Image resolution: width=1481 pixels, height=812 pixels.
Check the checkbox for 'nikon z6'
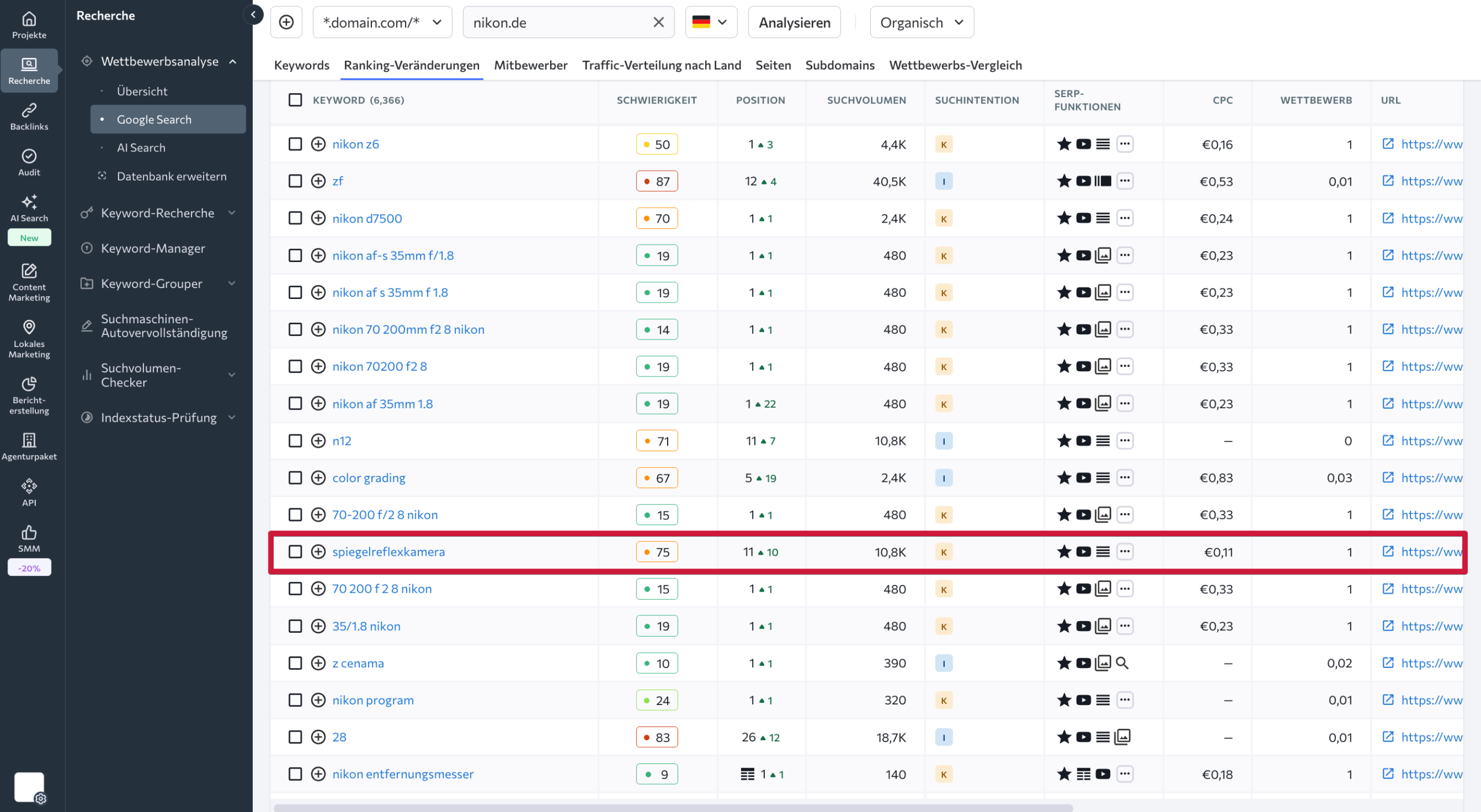(295, 144)
